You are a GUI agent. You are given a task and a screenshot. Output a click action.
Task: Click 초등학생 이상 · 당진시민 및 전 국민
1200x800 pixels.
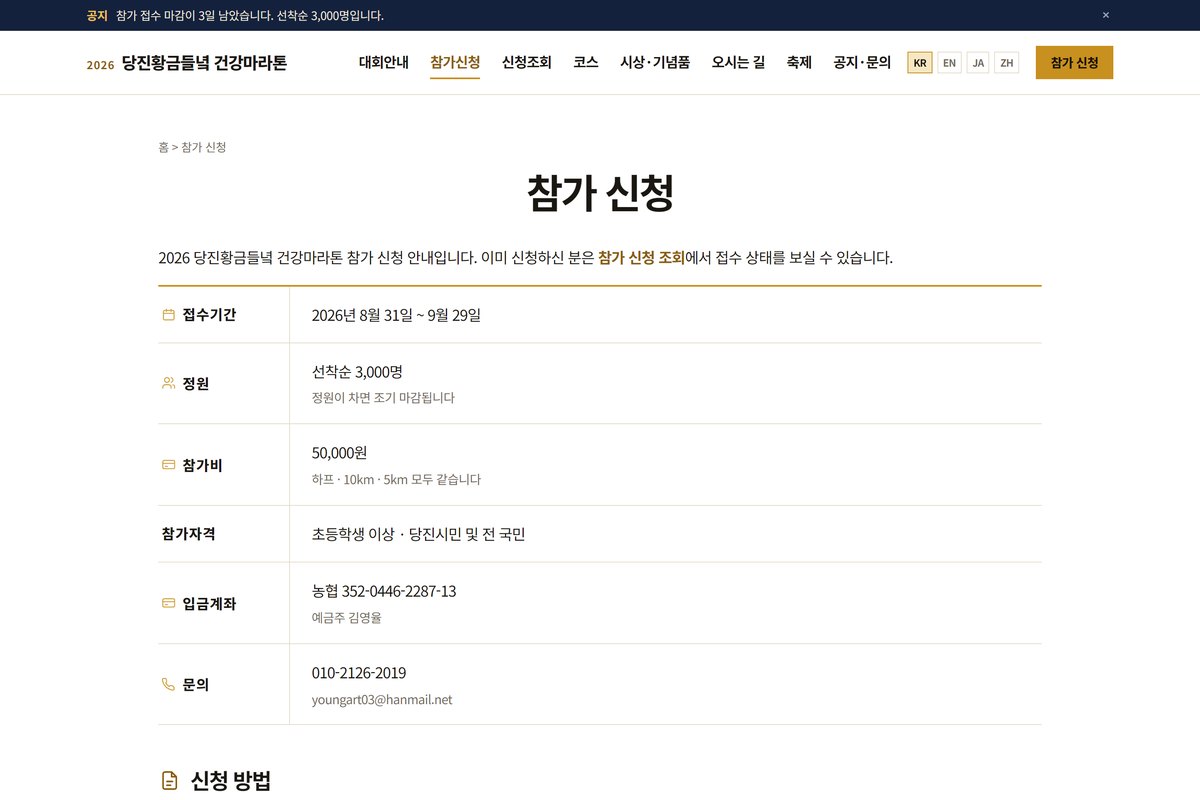[419, 534]
